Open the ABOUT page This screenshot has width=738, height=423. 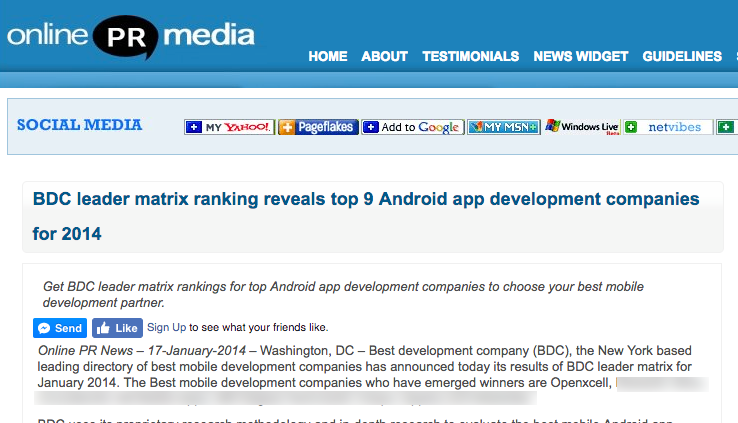point(384,56)
